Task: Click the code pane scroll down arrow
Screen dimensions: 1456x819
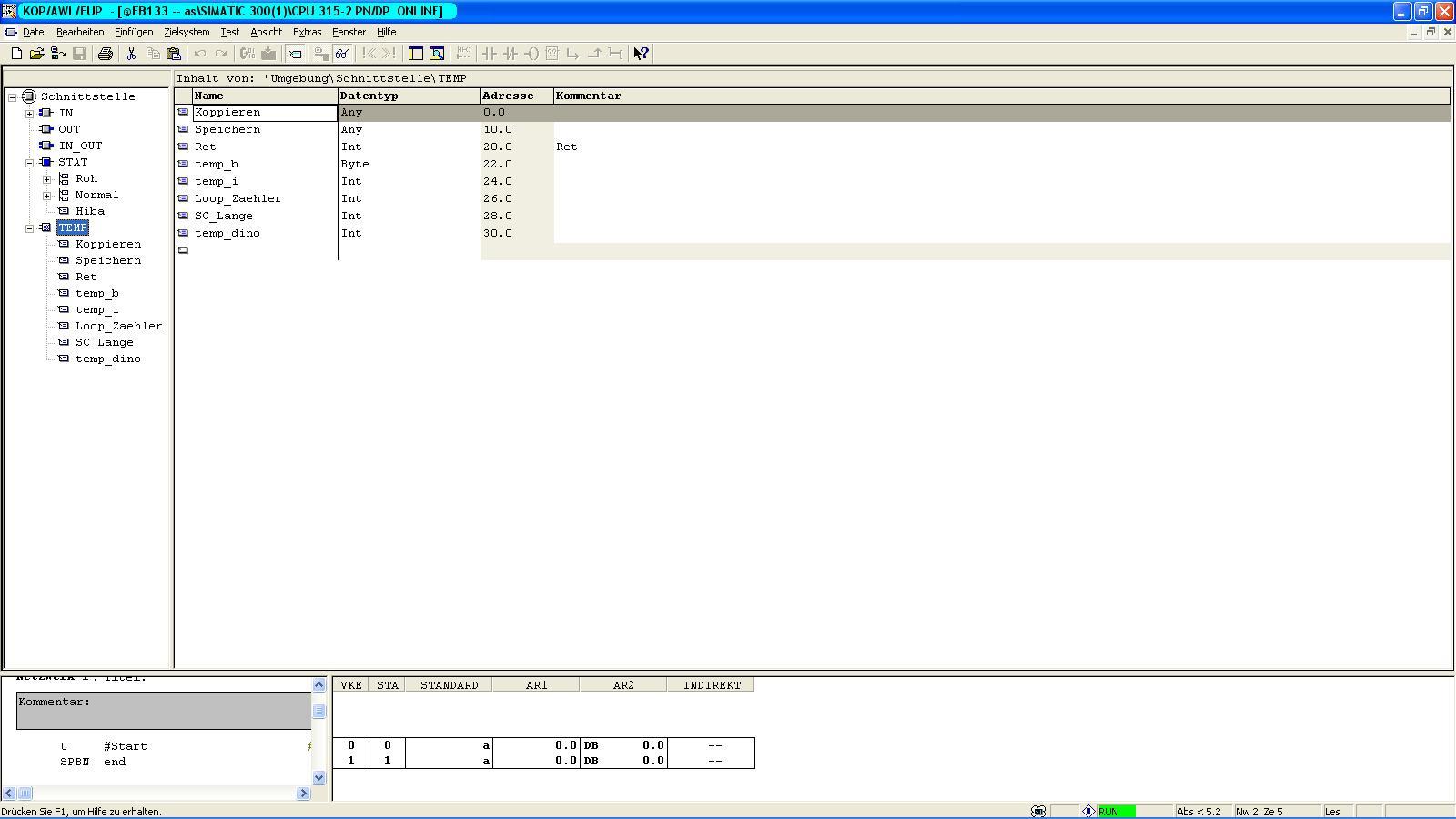Action: [x=318, y=778]
